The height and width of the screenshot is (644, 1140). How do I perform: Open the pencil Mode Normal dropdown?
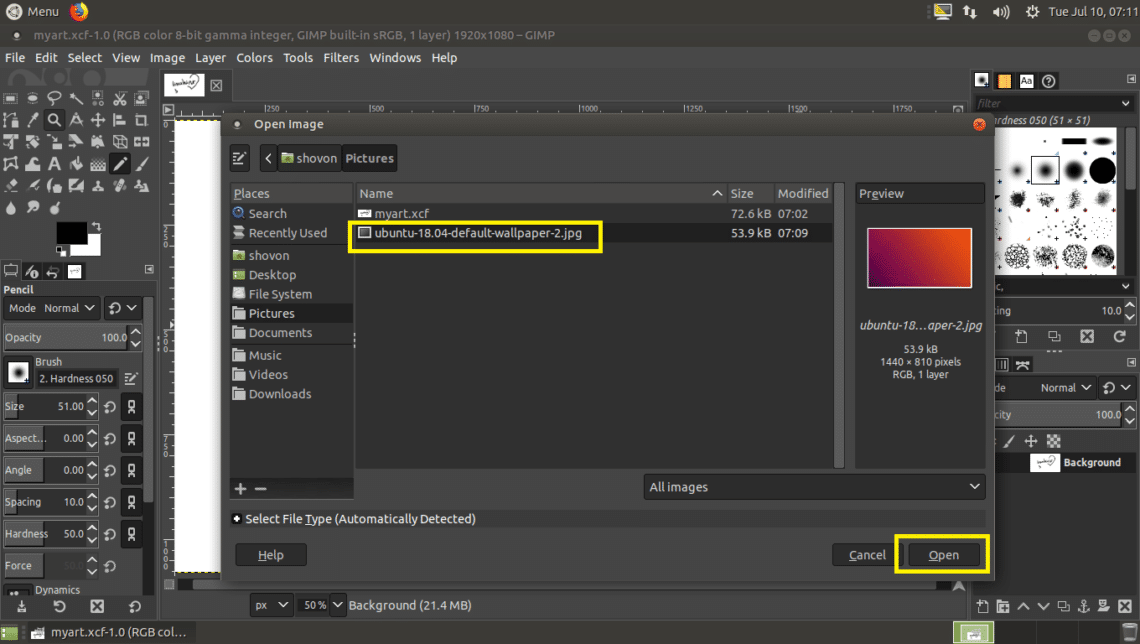pos(67,308)
